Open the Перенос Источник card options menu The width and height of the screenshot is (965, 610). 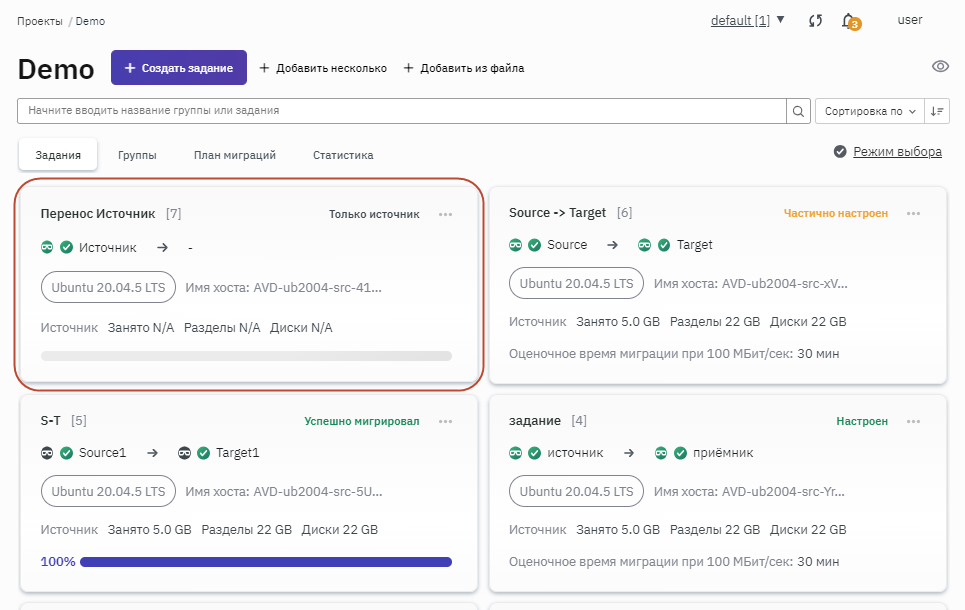pos(445,214)
